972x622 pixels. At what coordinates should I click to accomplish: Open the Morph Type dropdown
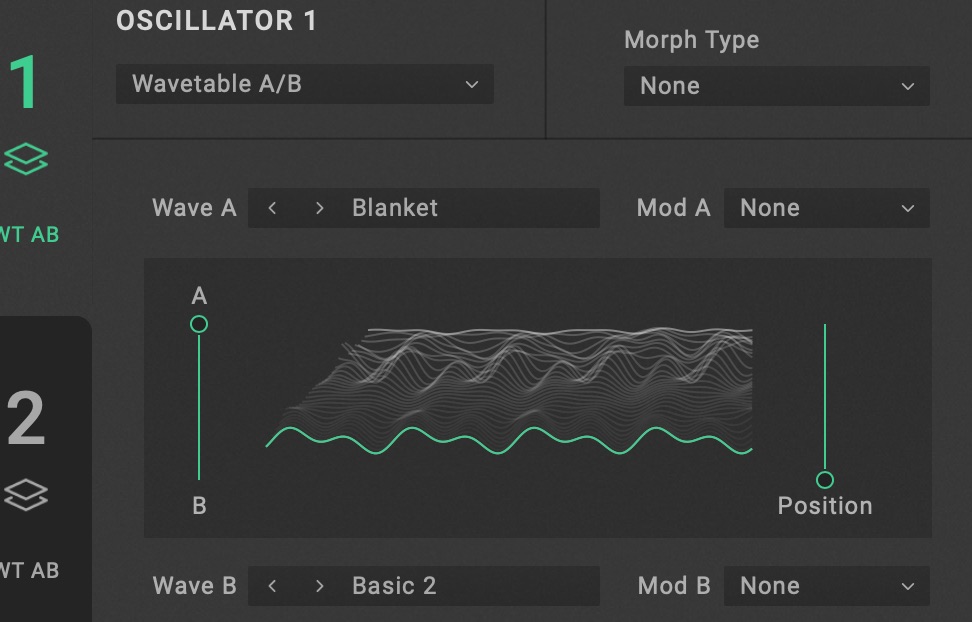(x=777, y=86)
